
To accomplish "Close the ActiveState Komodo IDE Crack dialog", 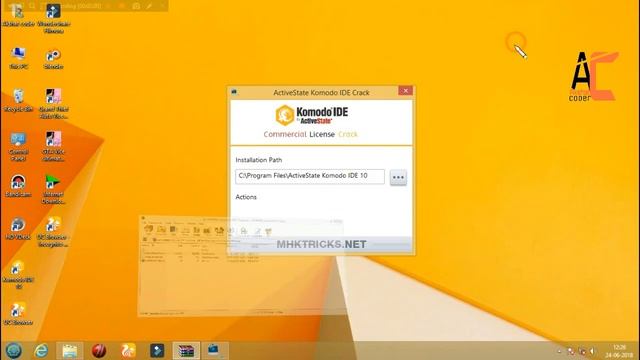I will tap(405, 91).
